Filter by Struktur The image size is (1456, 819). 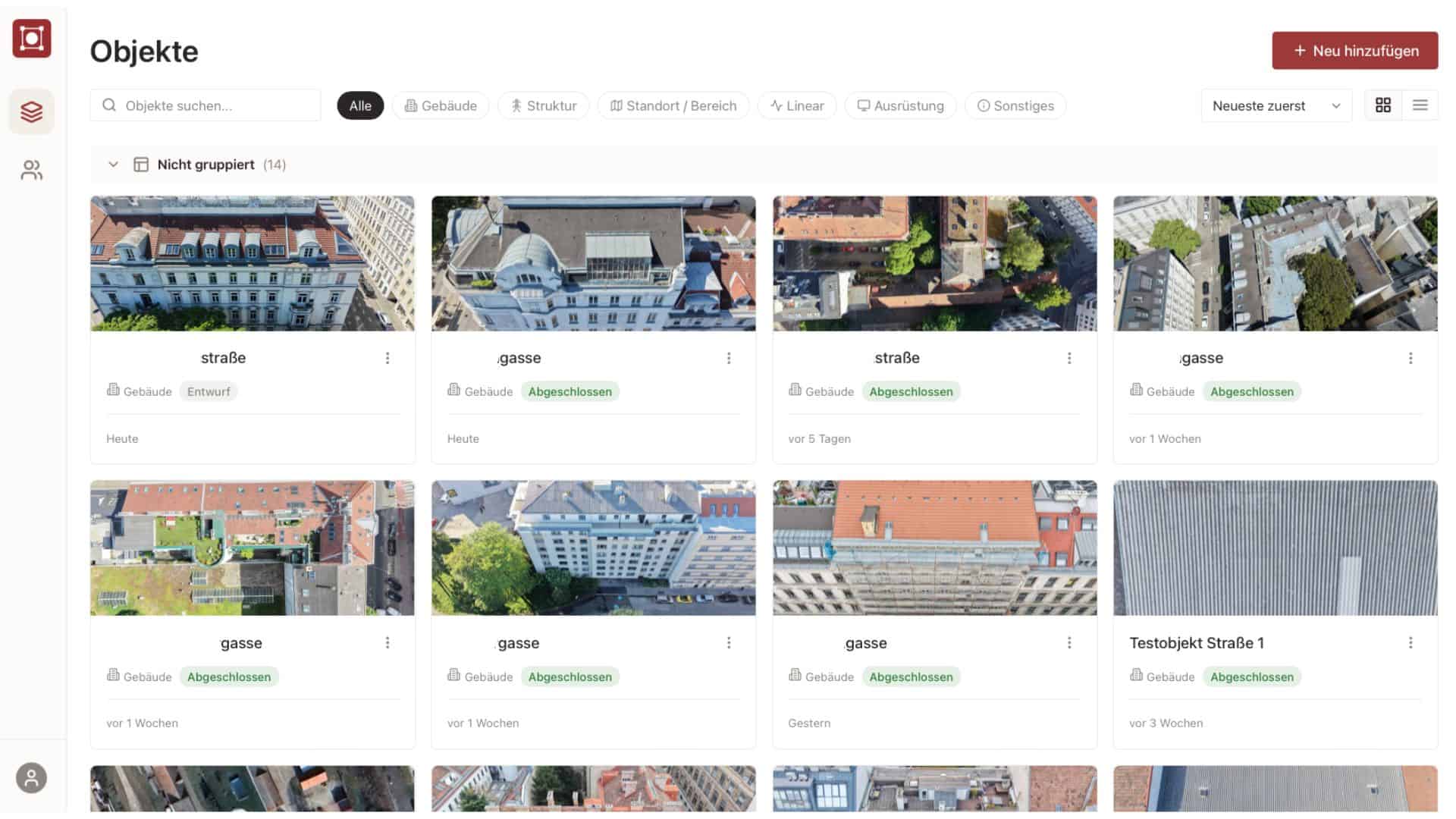[x=544, y=105]
